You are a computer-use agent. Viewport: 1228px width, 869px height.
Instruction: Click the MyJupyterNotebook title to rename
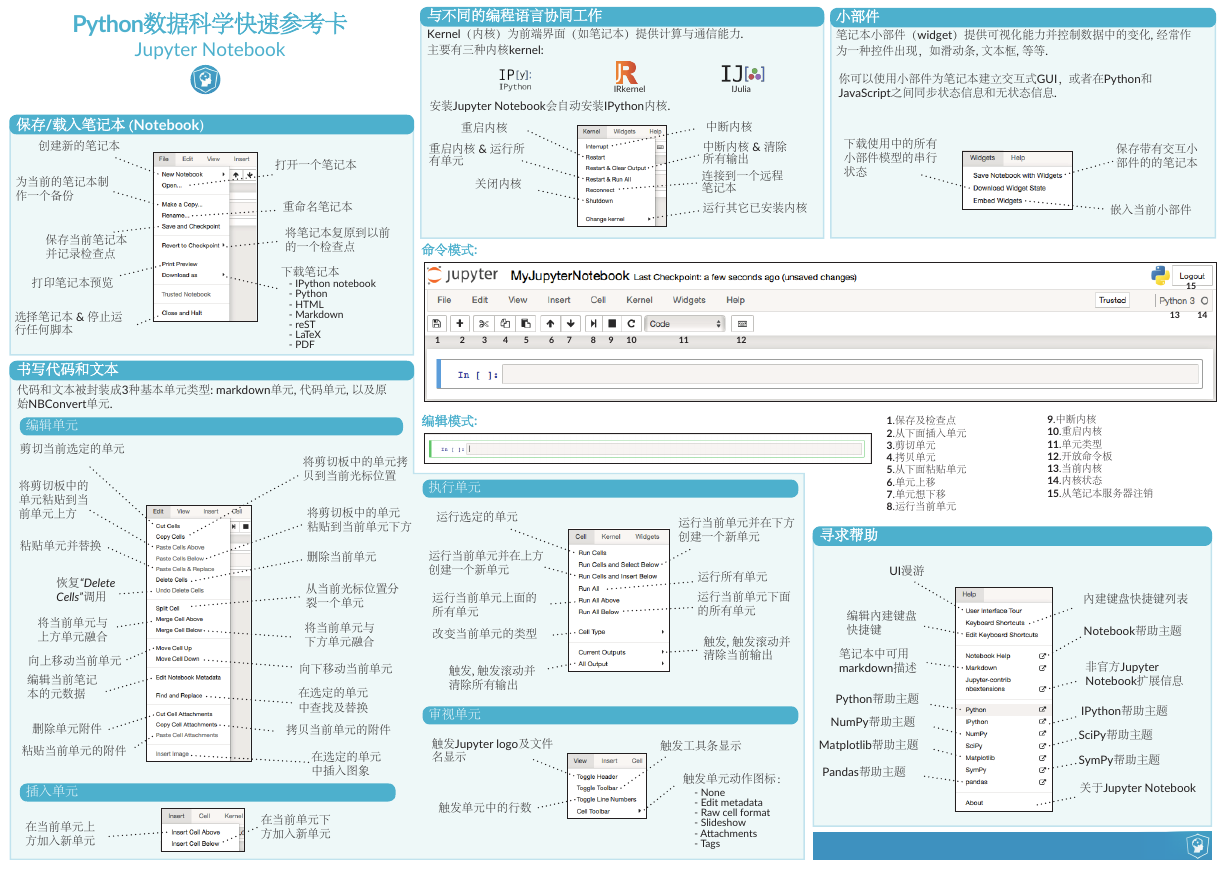[x=569, y=275]
